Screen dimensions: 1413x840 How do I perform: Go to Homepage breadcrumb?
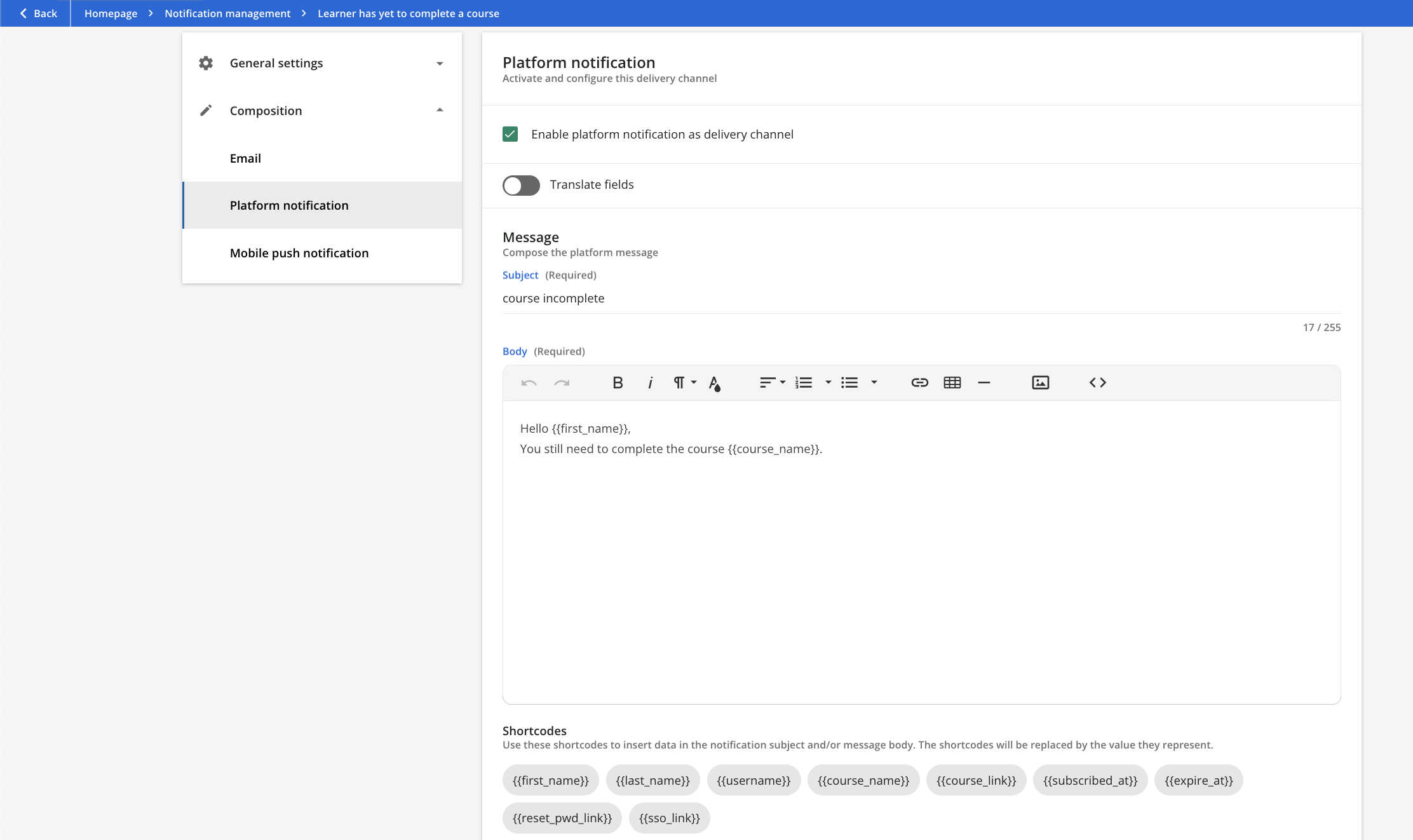click(x=111, y=13)
